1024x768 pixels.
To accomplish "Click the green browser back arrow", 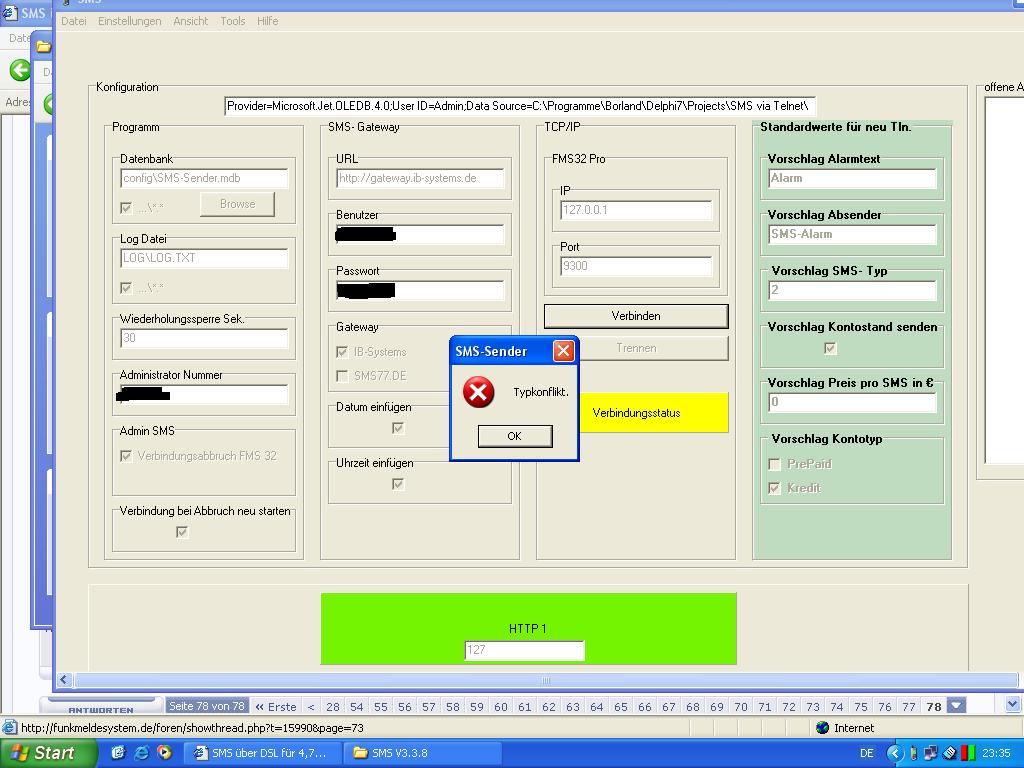I will click(x=19, y=70).
